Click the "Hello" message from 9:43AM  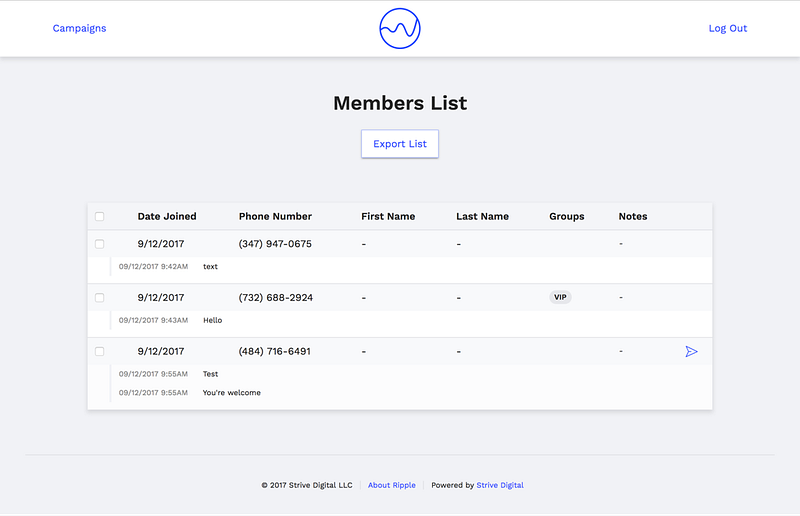point(212,321)
